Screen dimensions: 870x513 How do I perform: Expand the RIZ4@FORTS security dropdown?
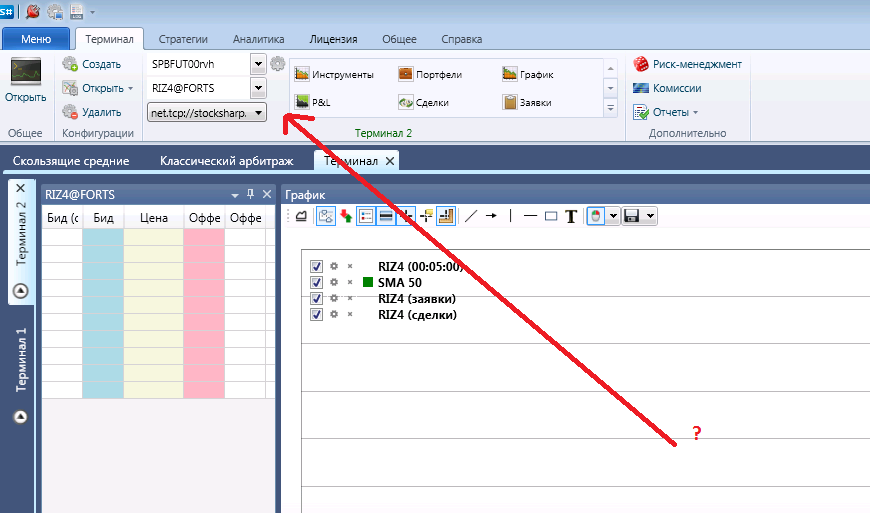(x=257, y=88)
